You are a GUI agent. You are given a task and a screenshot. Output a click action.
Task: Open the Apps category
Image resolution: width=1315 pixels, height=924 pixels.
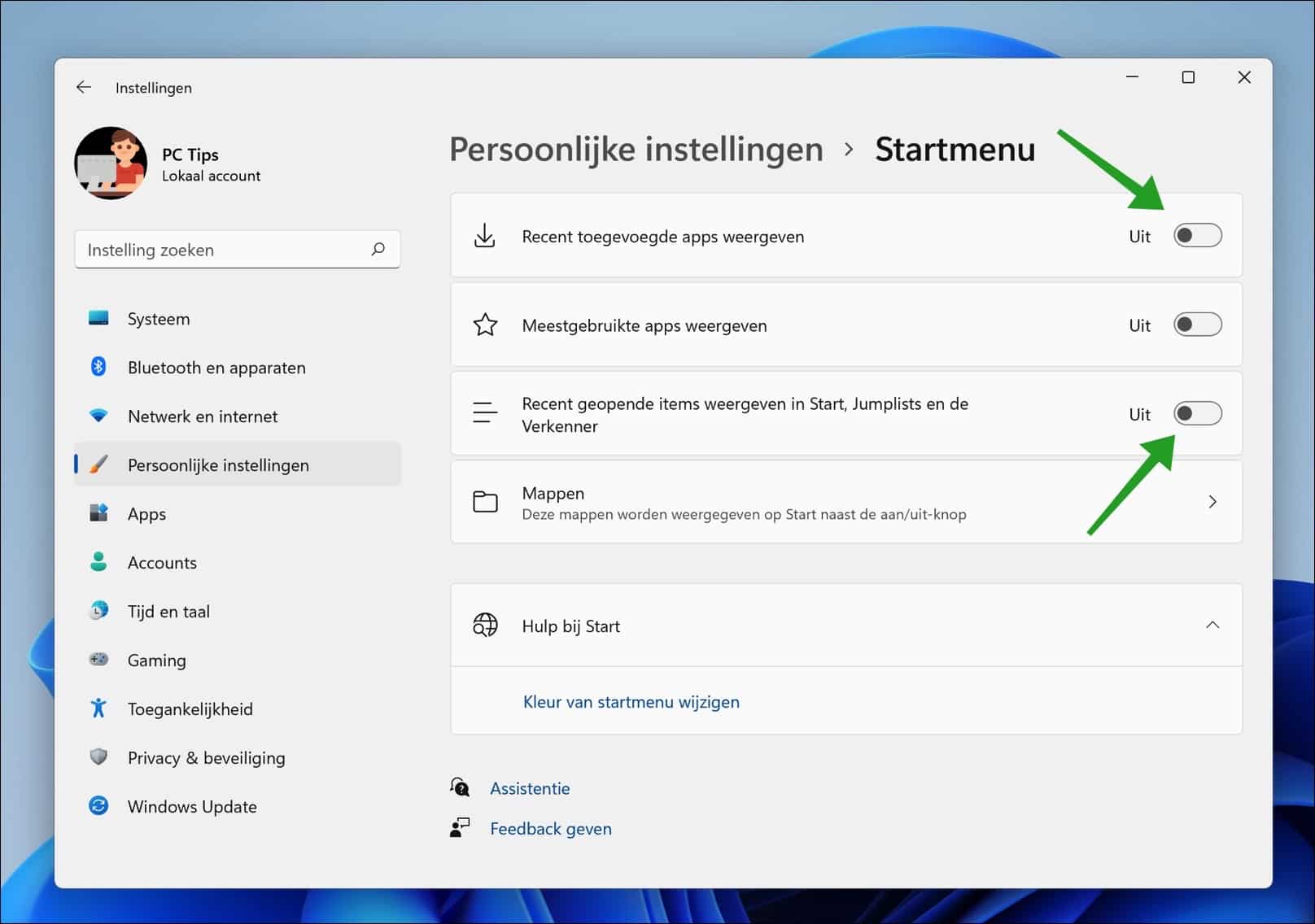click(237, 514)
